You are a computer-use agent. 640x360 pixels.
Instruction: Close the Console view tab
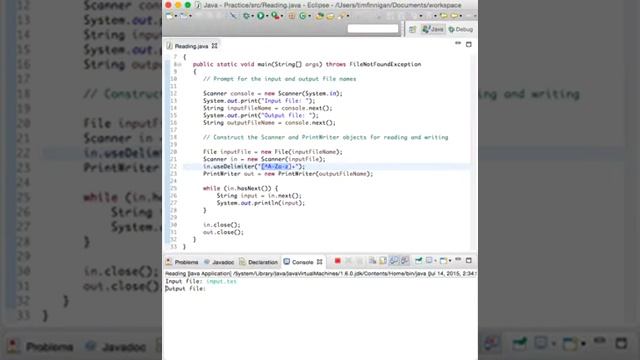320,262
